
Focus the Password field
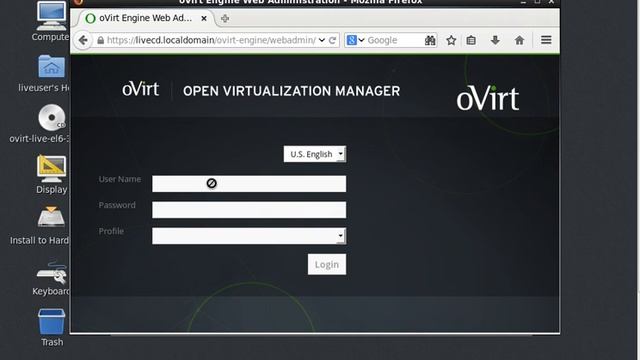pyautogui.click(x=249, y=210)
